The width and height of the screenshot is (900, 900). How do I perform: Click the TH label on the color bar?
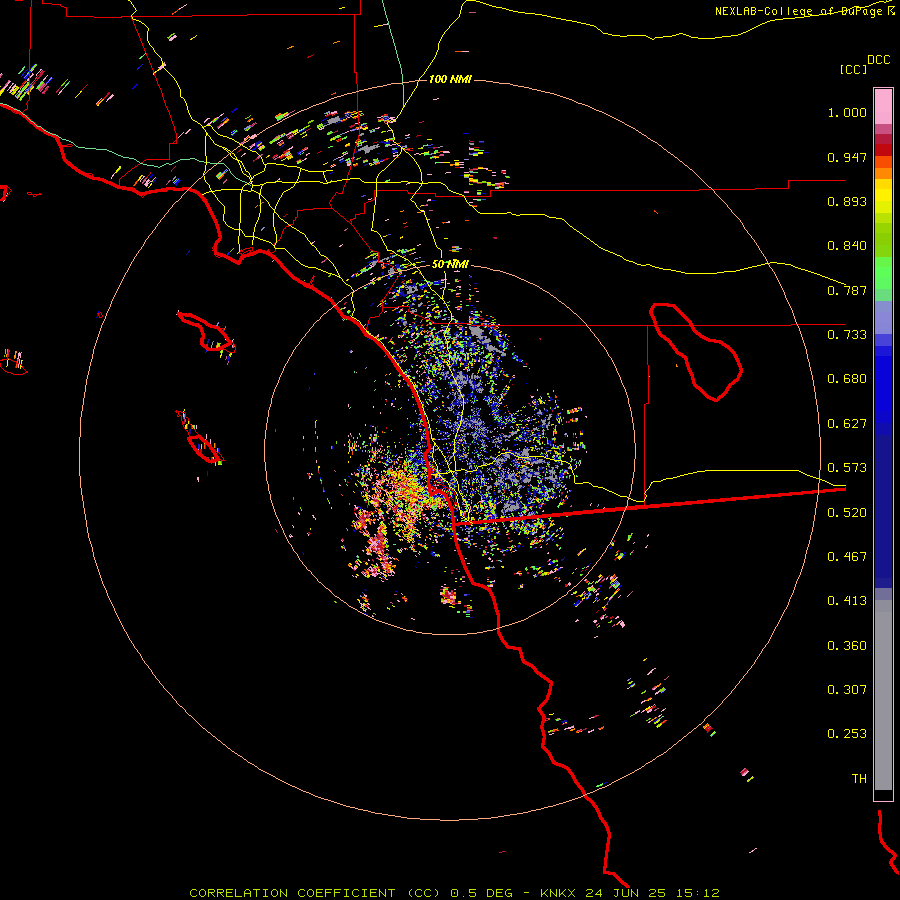click(859, 779)
